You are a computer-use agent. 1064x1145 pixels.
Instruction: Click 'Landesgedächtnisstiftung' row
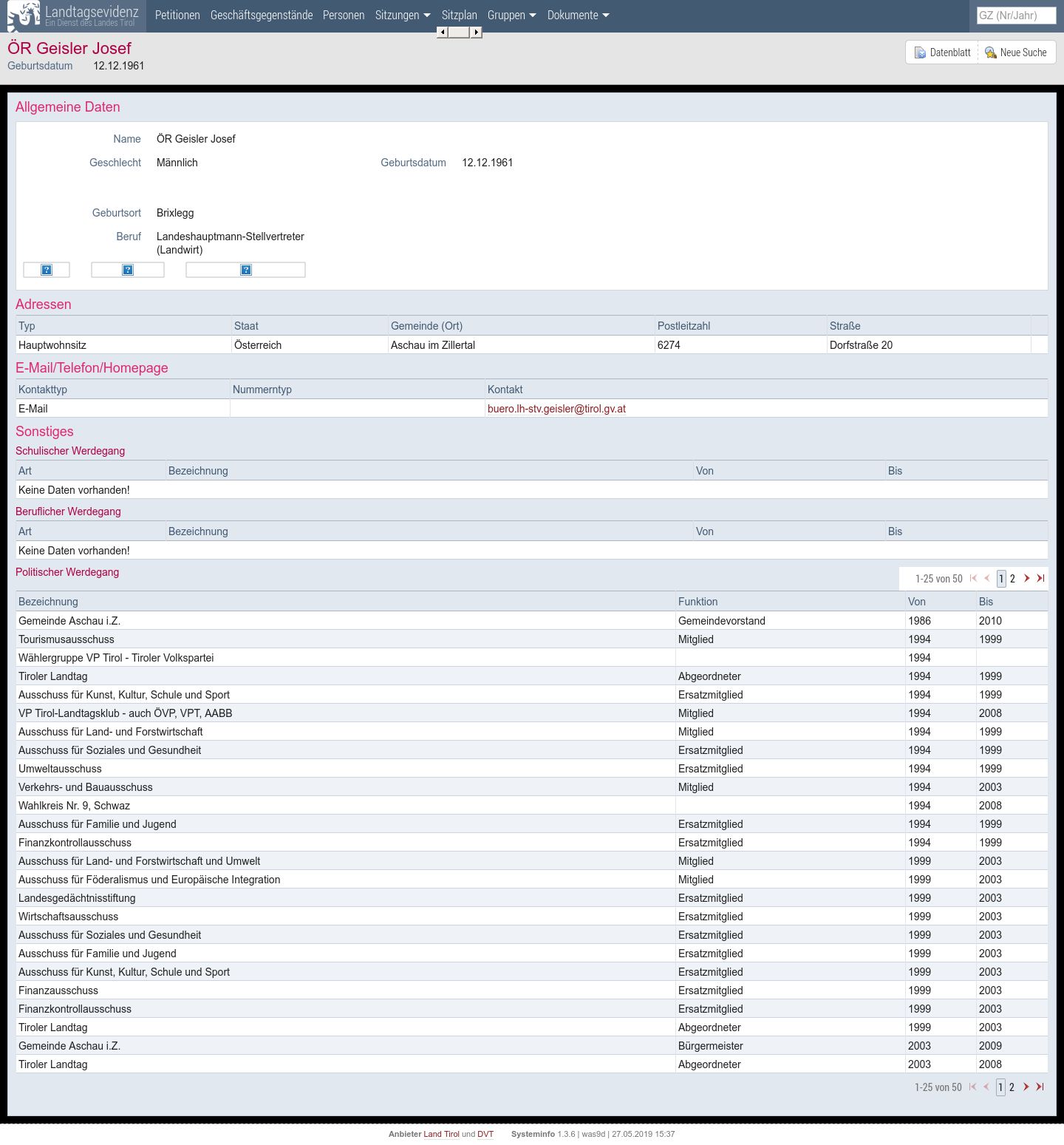point(531,898)
